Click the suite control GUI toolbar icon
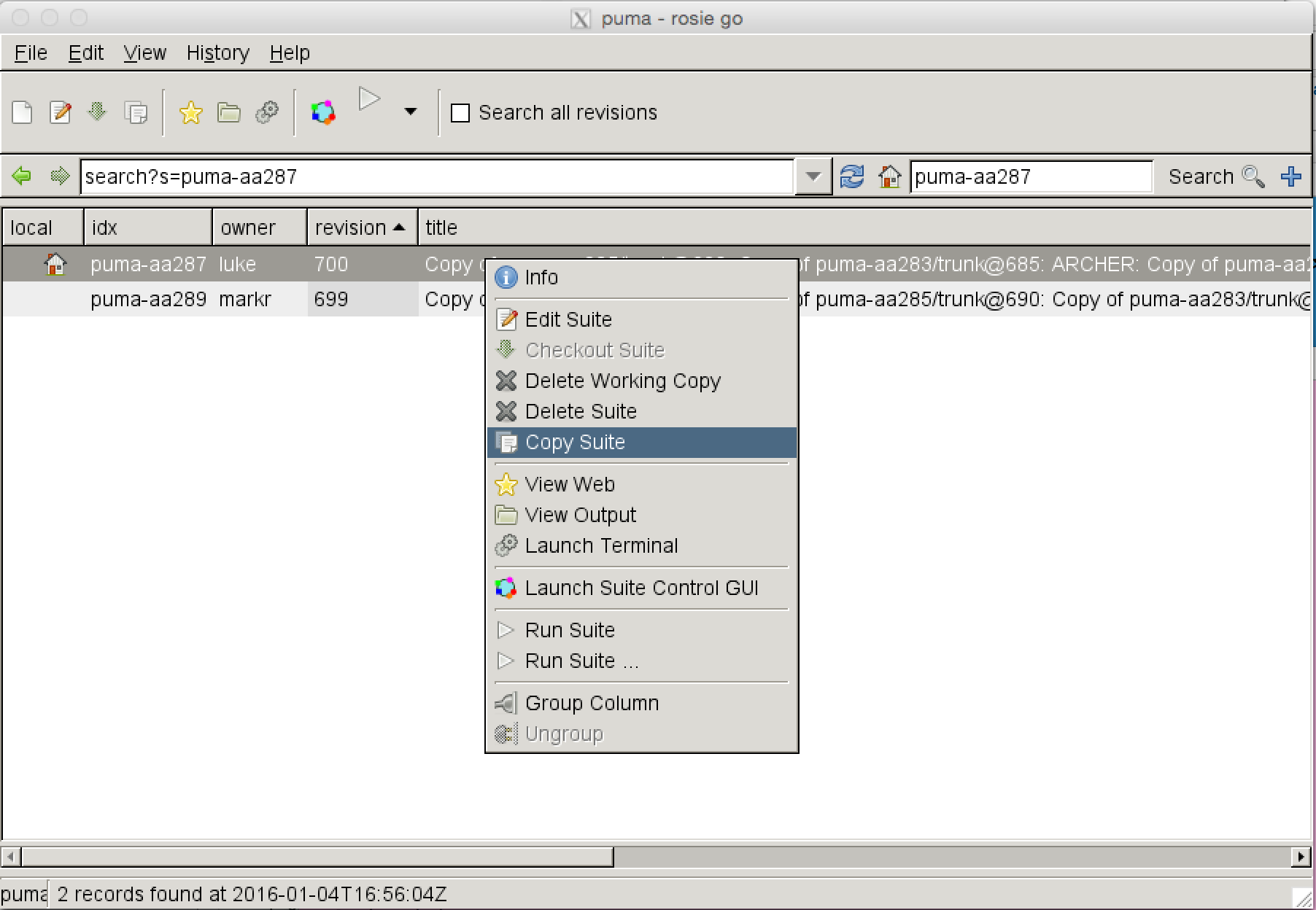This screenshot has width=1316, height=910. pos(323,112)
